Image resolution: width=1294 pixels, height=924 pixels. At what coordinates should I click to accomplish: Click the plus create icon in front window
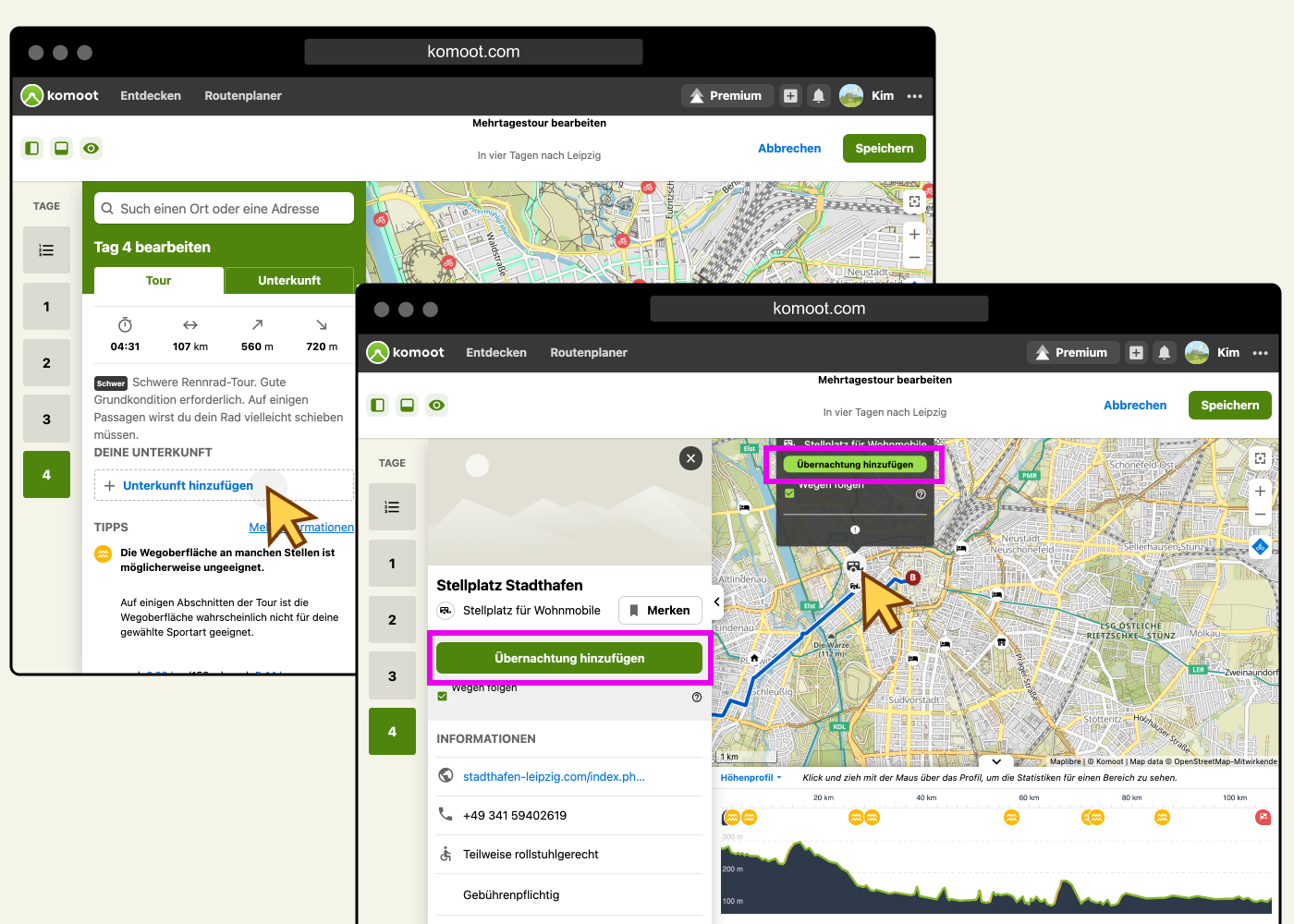tap(1136, 353)
